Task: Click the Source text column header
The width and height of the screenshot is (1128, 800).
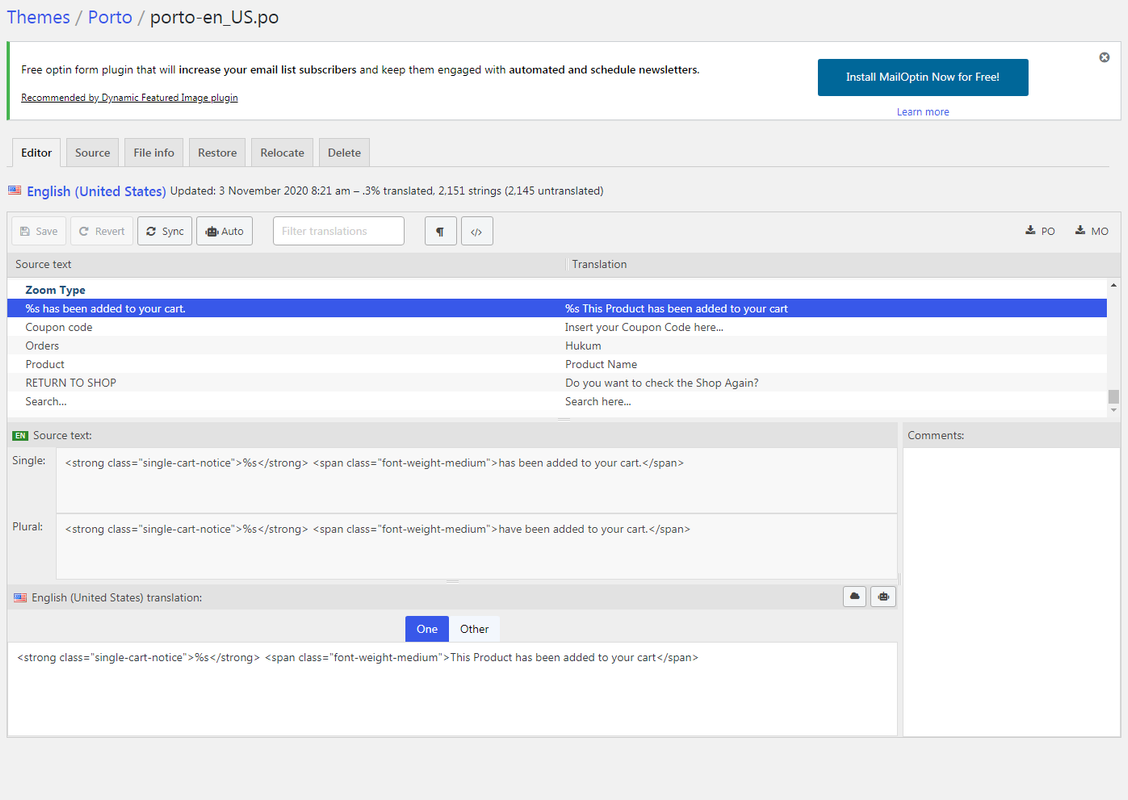Action: [x=286, y=264]
